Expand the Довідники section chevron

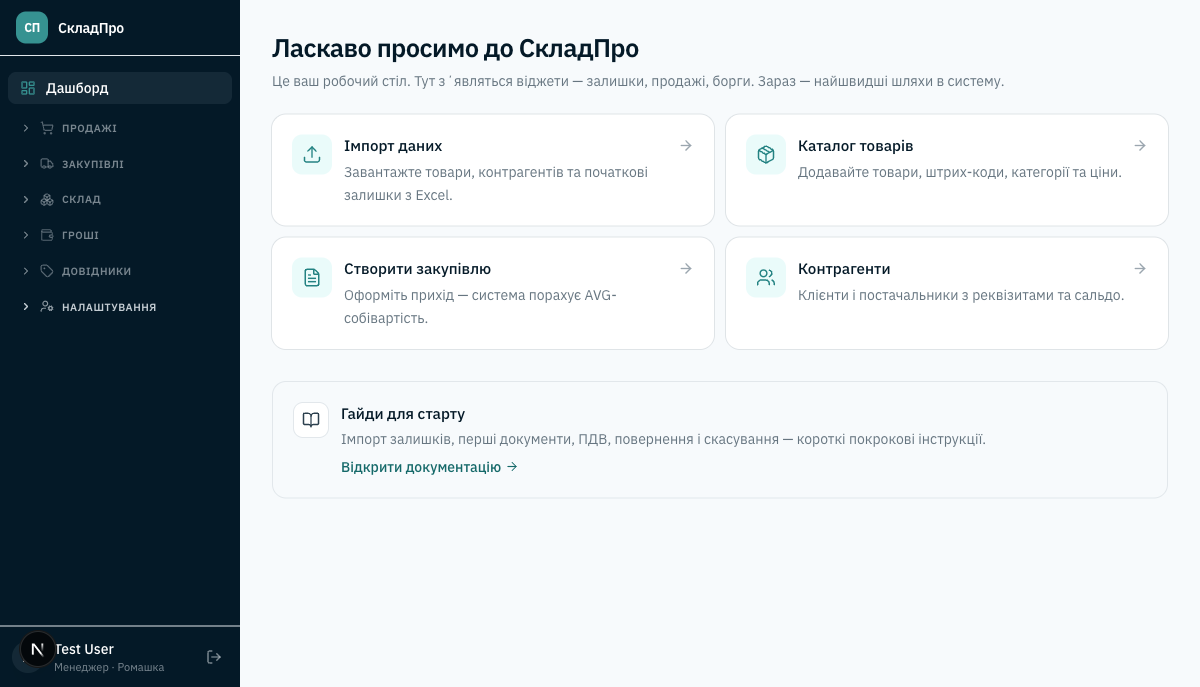(26, 271)
